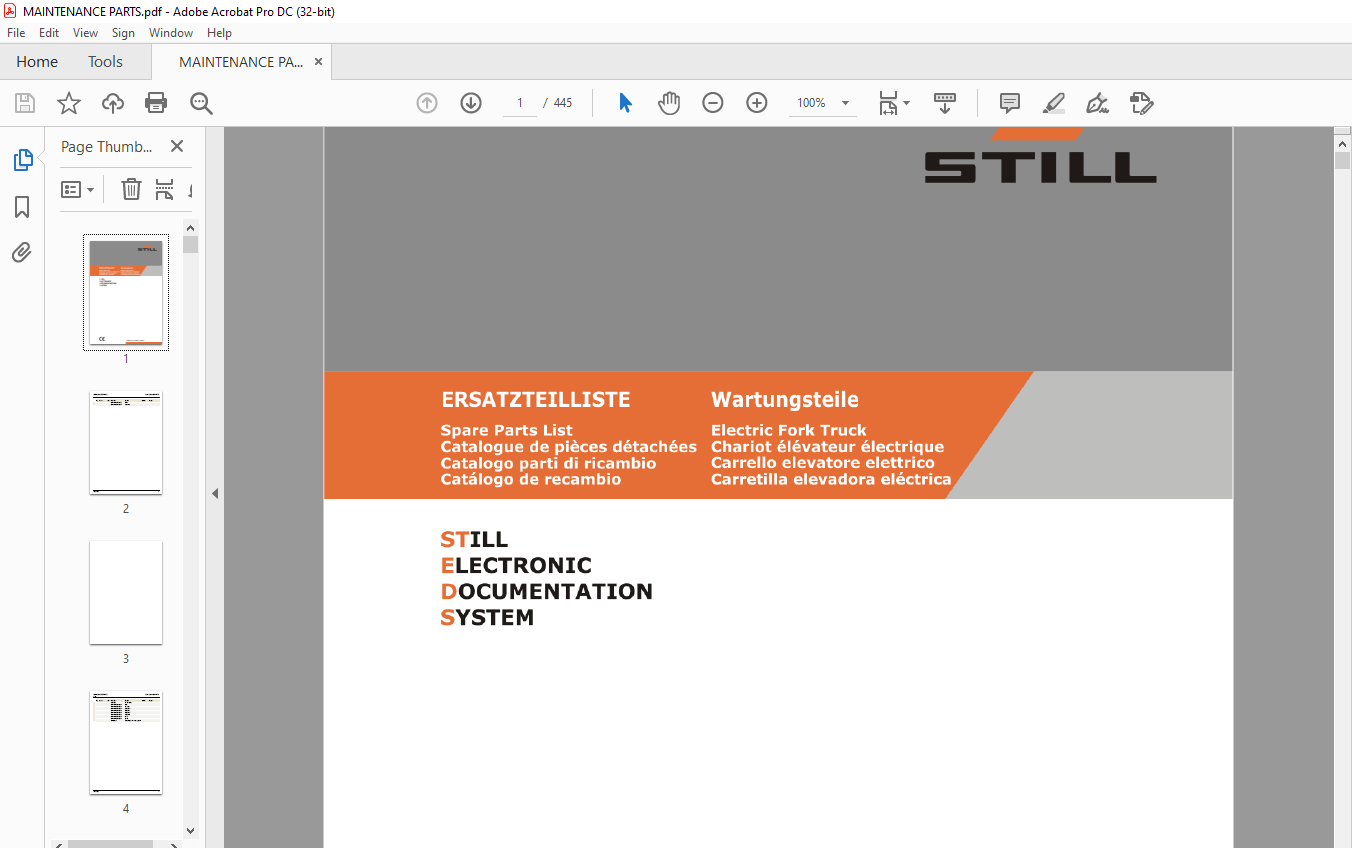Click the page number input field

click(520, 103)
